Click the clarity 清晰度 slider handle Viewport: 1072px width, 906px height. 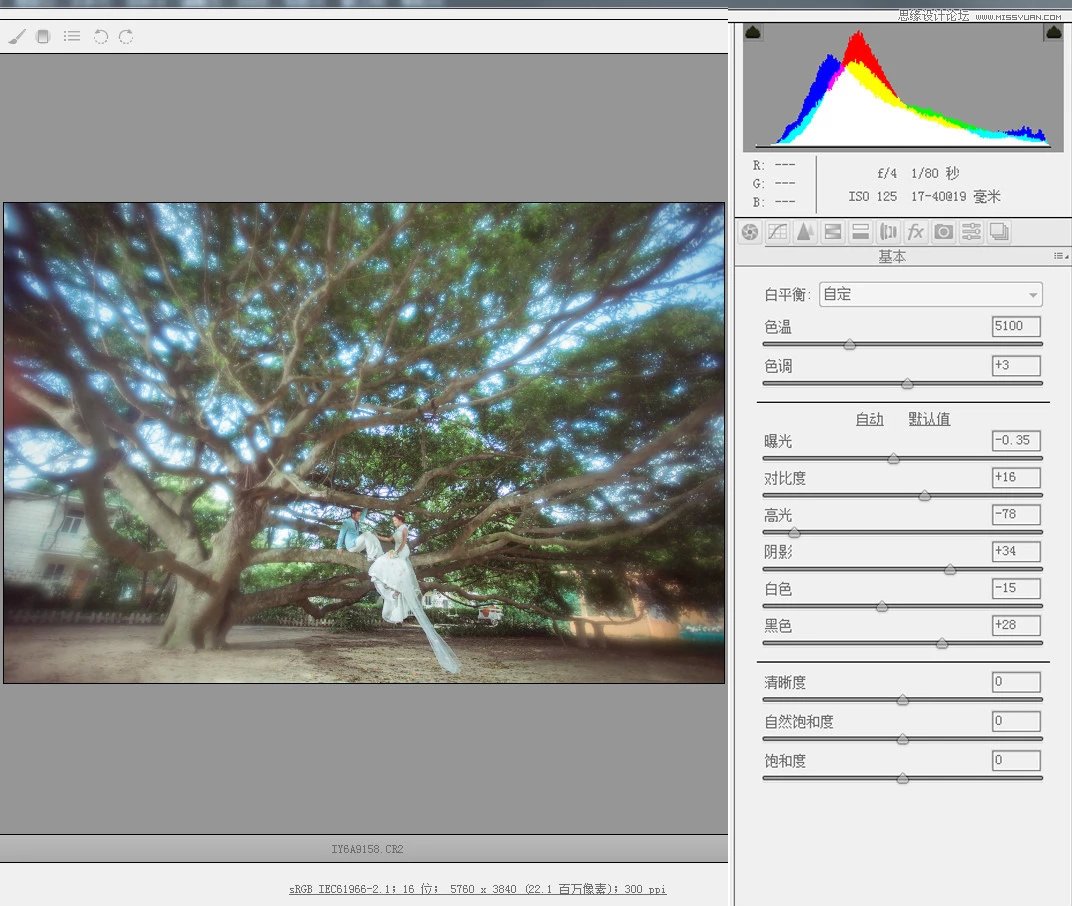pyautogui.click(x=902, y=700)
